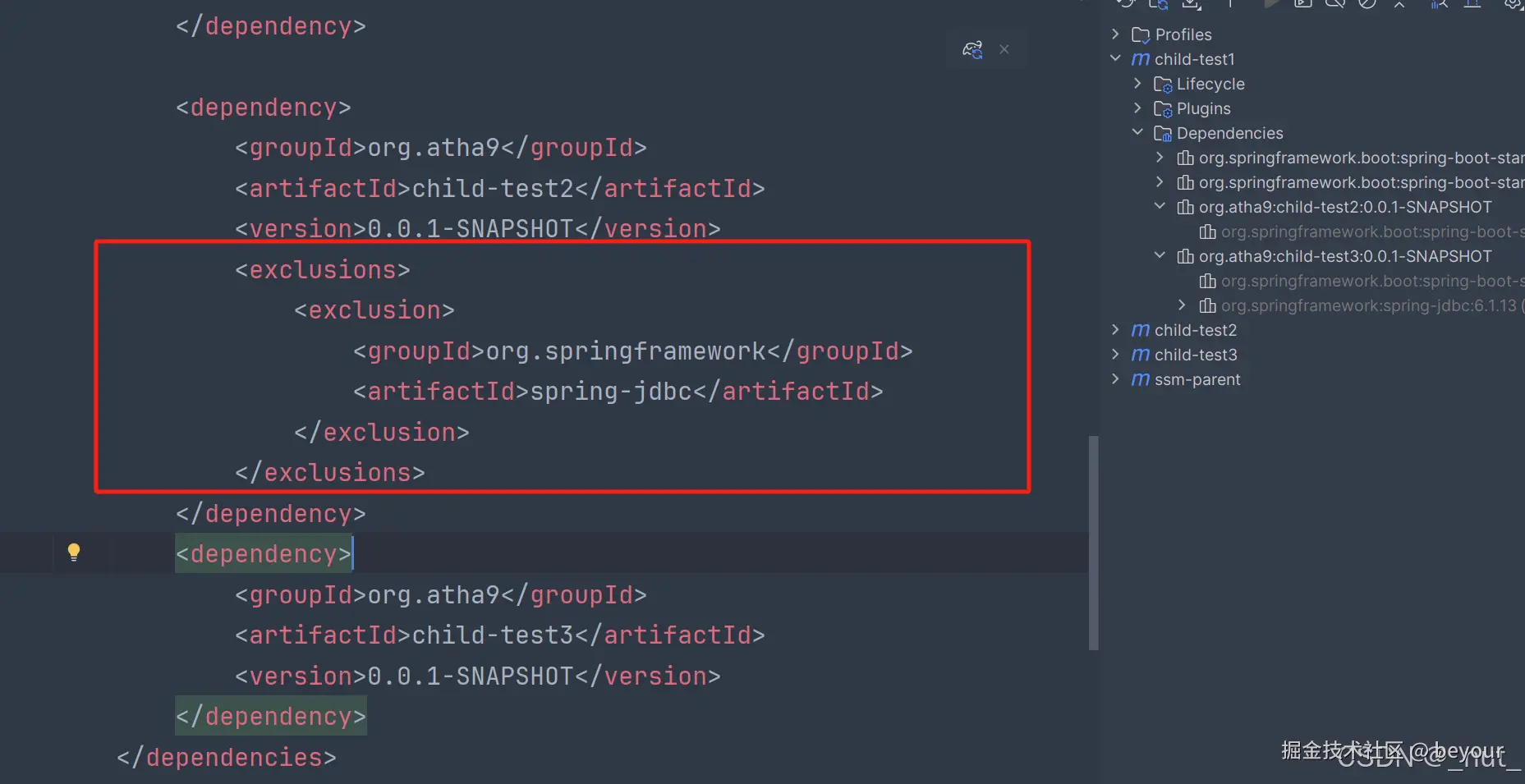
Task: Expand the spring-jdbc:6.1.13 dependency node
Action: (1182, 305)
